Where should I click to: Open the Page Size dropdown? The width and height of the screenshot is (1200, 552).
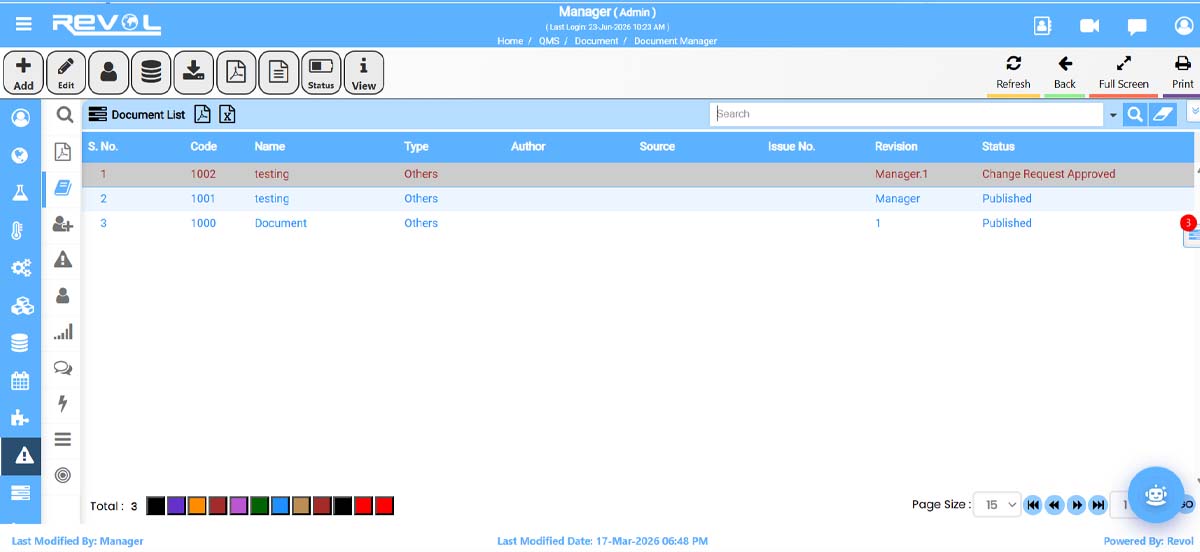[x=996, y=505]
